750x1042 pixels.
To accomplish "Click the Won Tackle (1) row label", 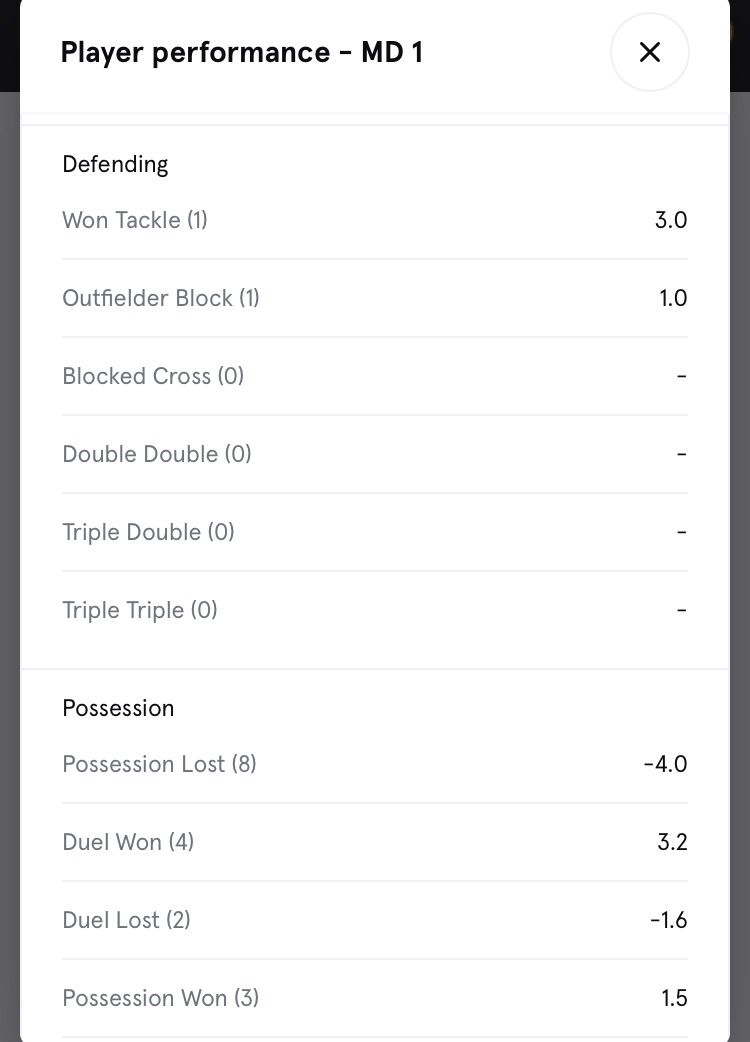I will (135, 220).
